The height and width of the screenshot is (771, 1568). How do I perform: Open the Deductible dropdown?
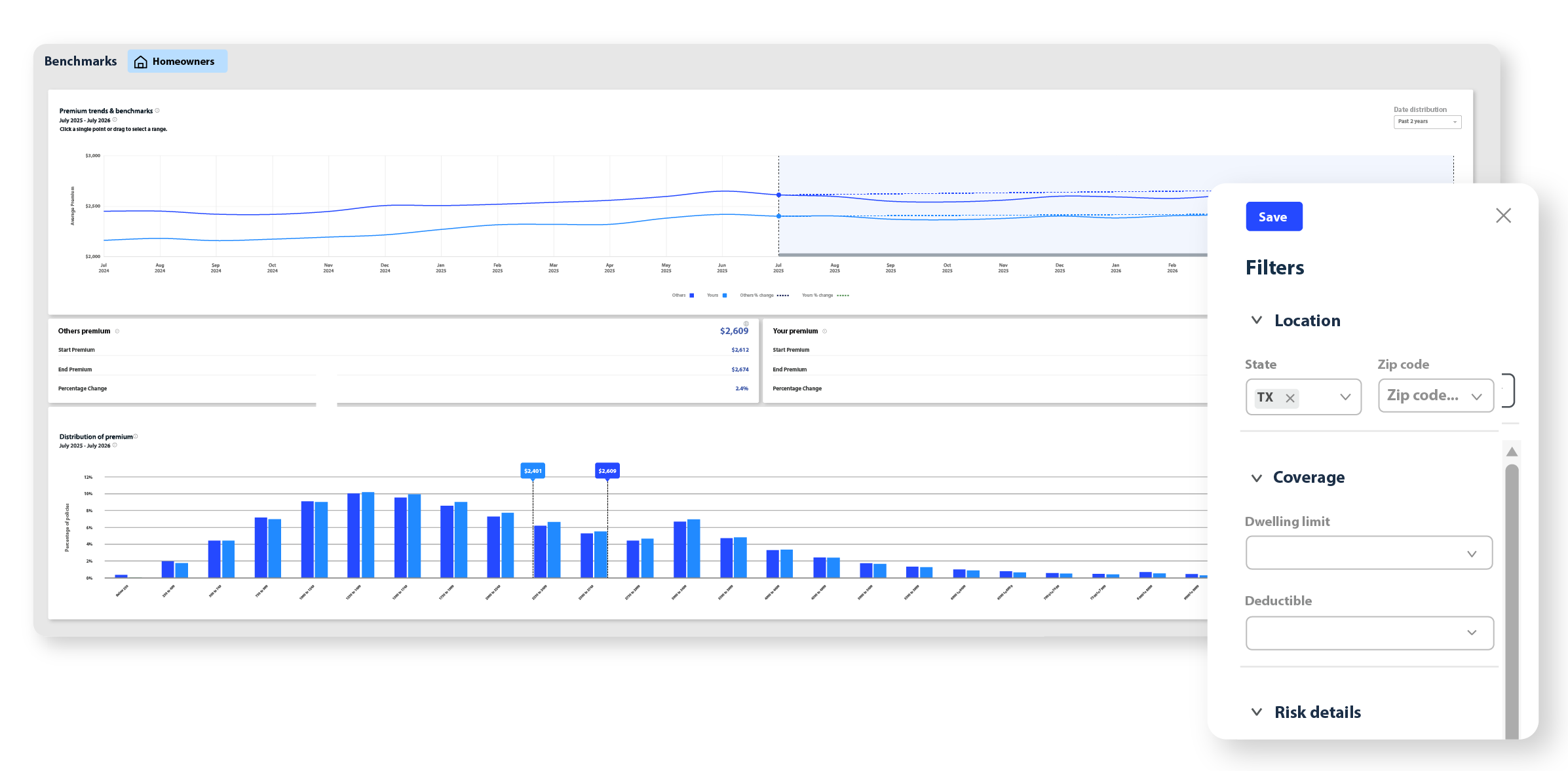(x=1369, y=633)
